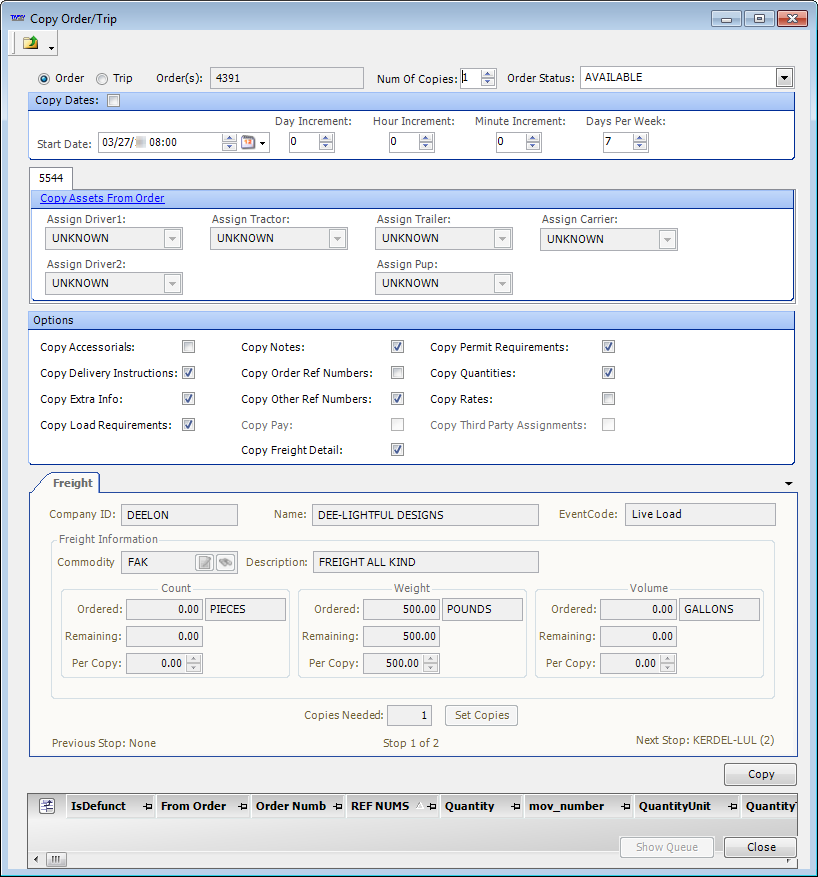Click the Copy Assets From Order link
The width and height of the screenshot is (818, 877).
[x=102, y=199]
